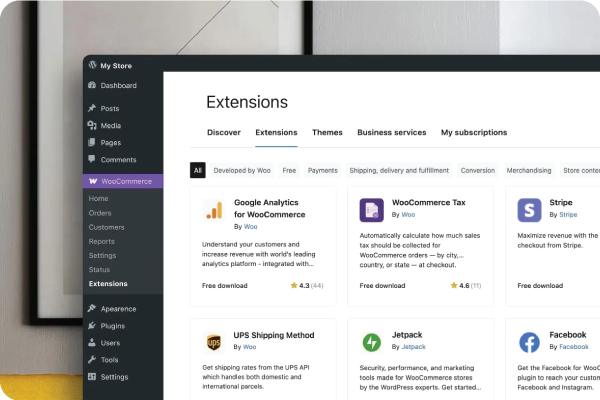Open Extensions submenu item in sidebar

[x=108, y=284]
